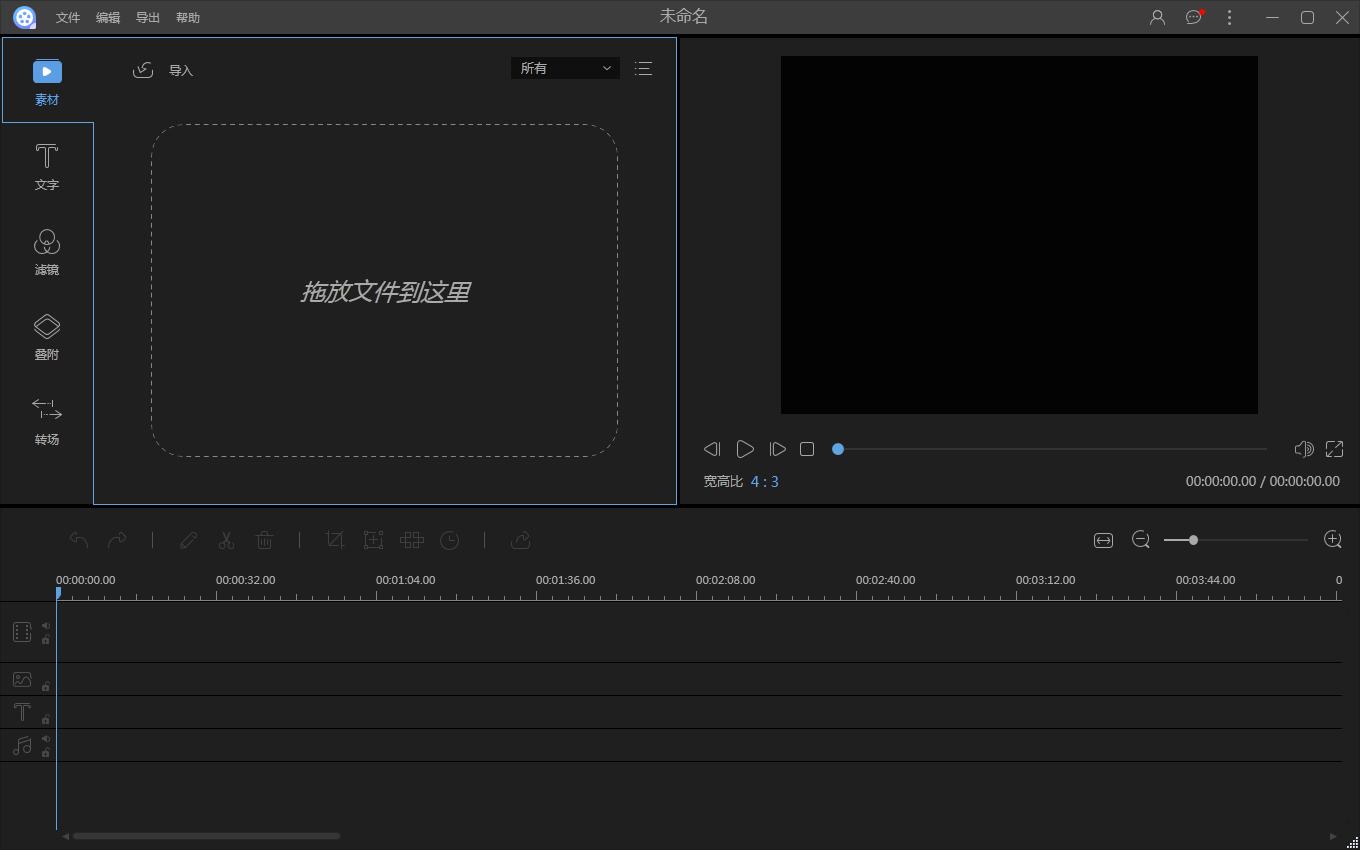This screenshot has height=850, width=1360.
Task: Open the 所有 media type dropdown
Action: [565, 68]
